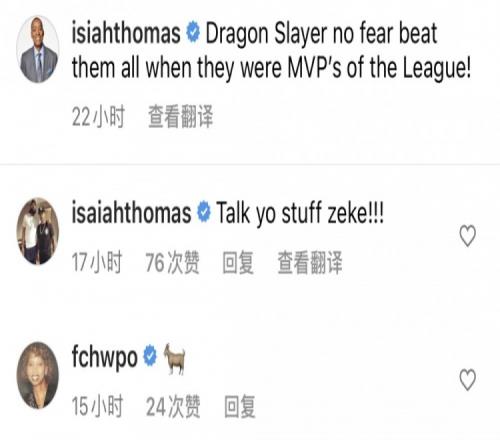Click the 17小时 timestamp

97,263
